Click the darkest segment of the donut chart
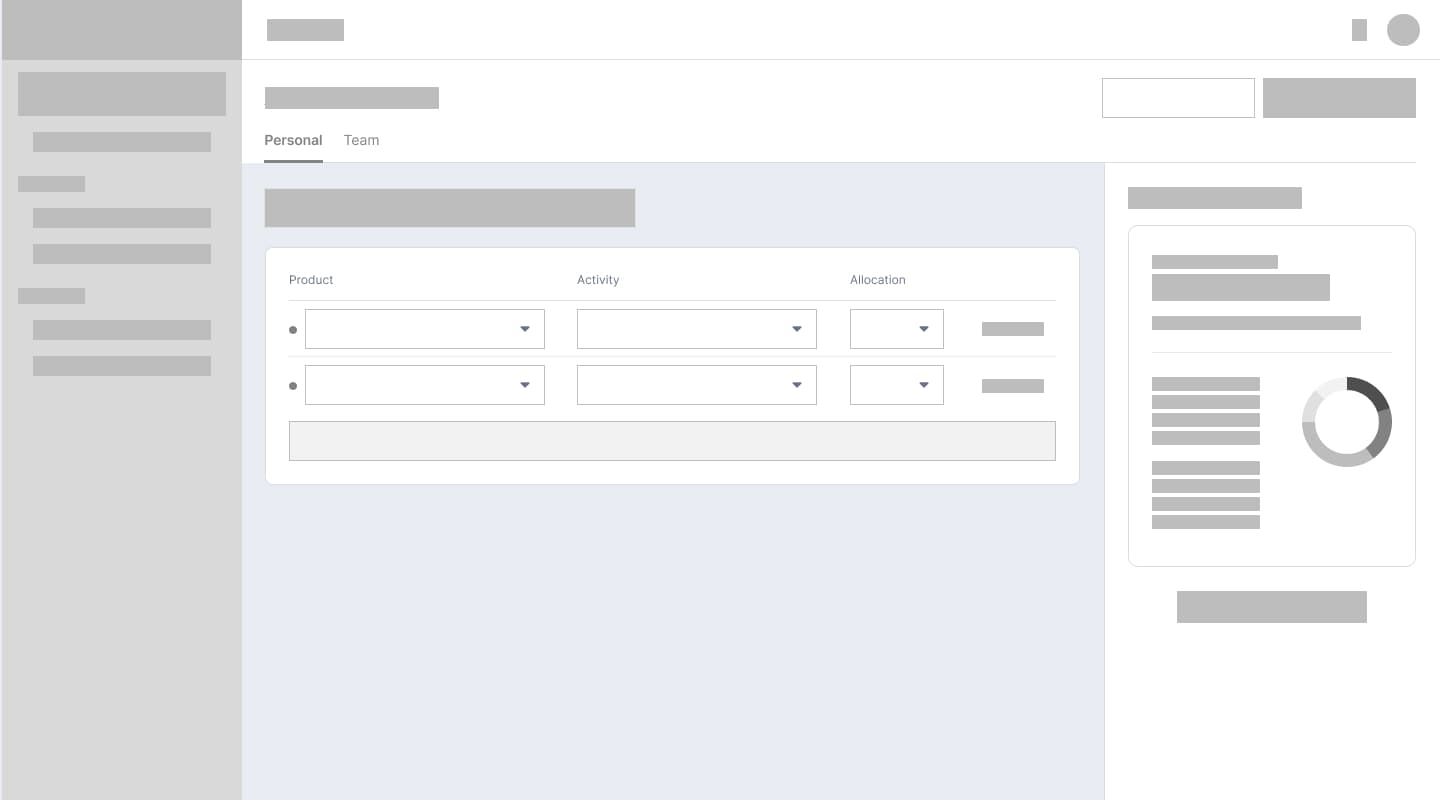The width and height of the screenshot is (1440, 800). tap(1371, 392)
